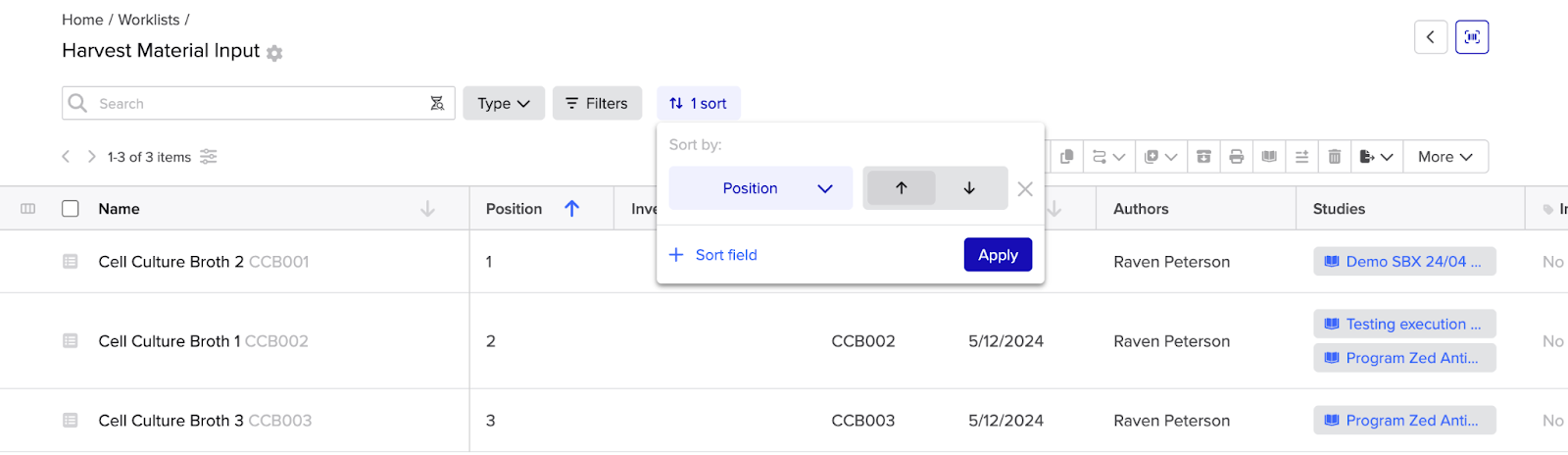
Task: Click the DNA sequence search icon
Action: (x=437, y=103)
